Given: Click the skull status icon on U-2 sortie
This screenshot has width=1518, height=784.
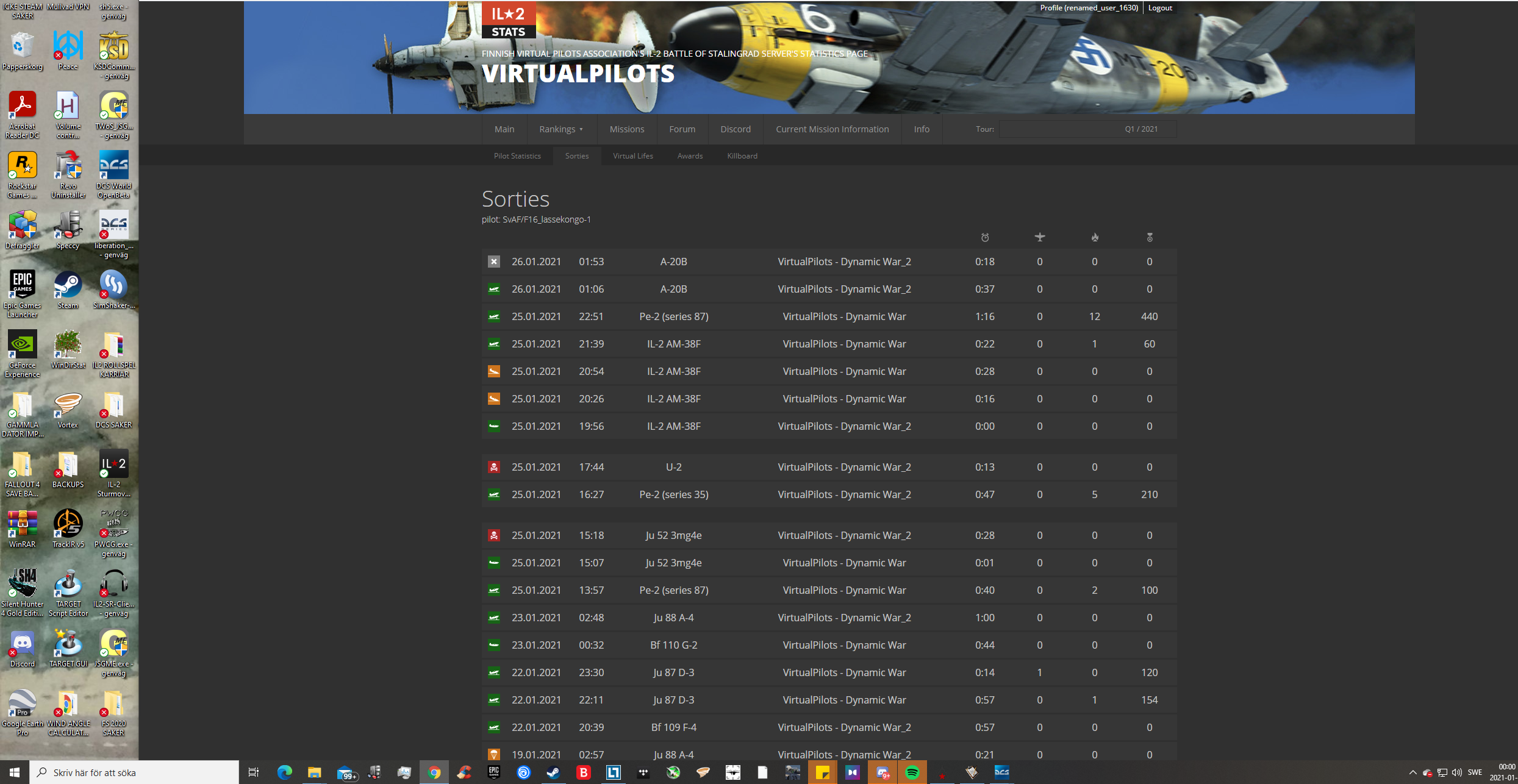Looking at the screenshot, I should click(x=494, y=467).
